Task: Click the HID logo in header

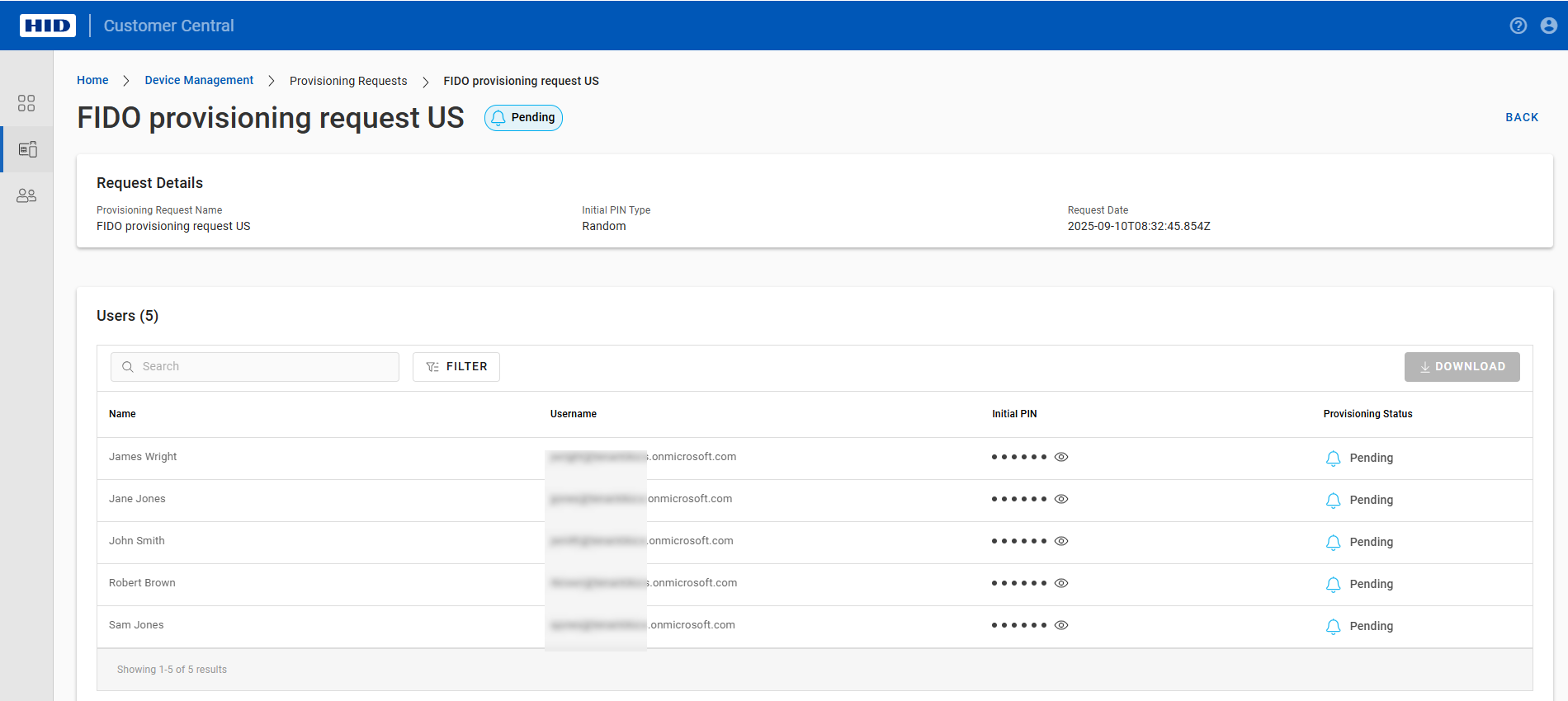Action: tap(48, 26)
